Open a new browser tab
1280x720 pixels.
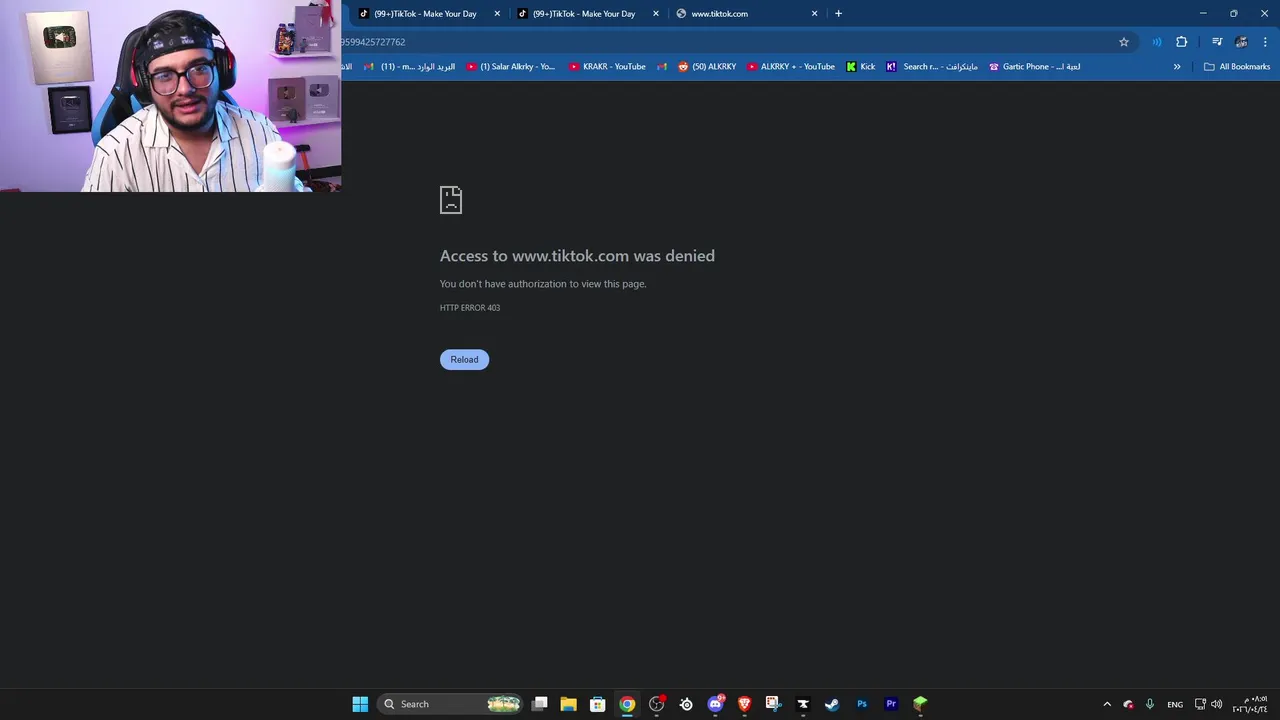coord(838,14)
